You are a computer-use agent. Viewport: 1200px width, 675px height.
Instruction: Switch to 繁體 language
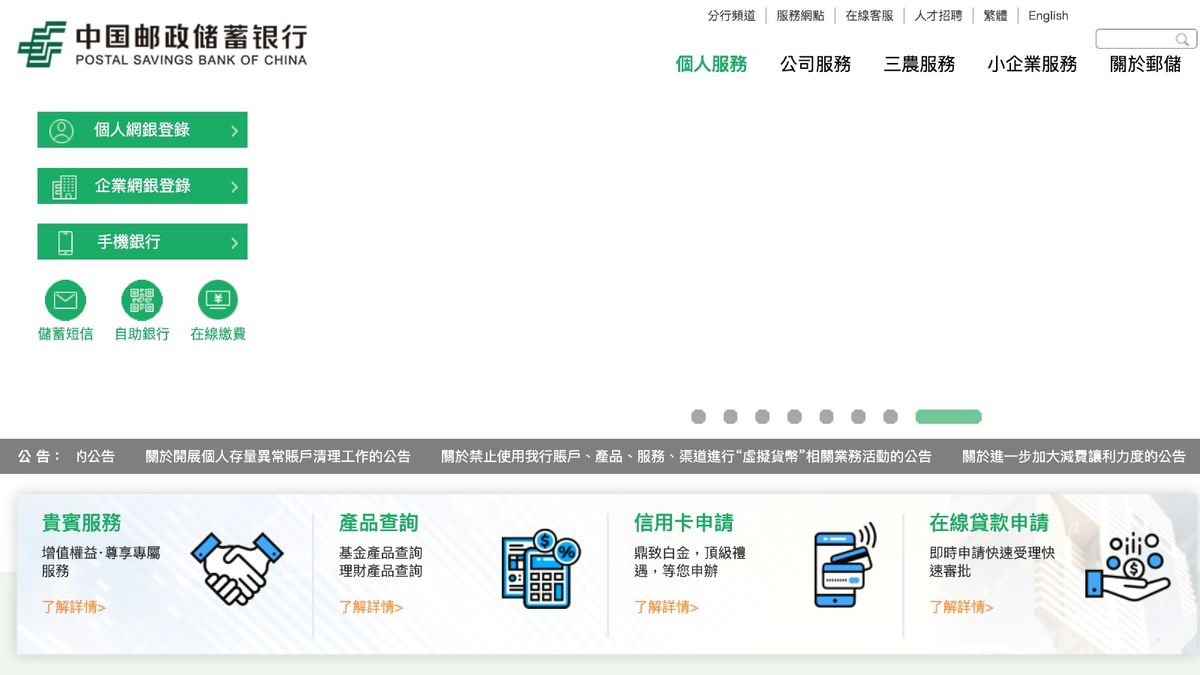point(995,16)
